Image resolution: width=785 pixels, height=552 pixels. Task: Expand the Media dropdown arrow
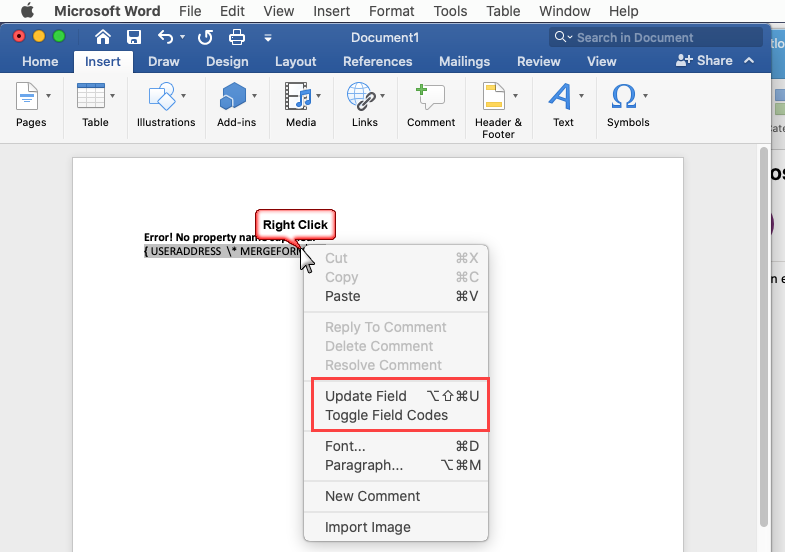[318, 96]
